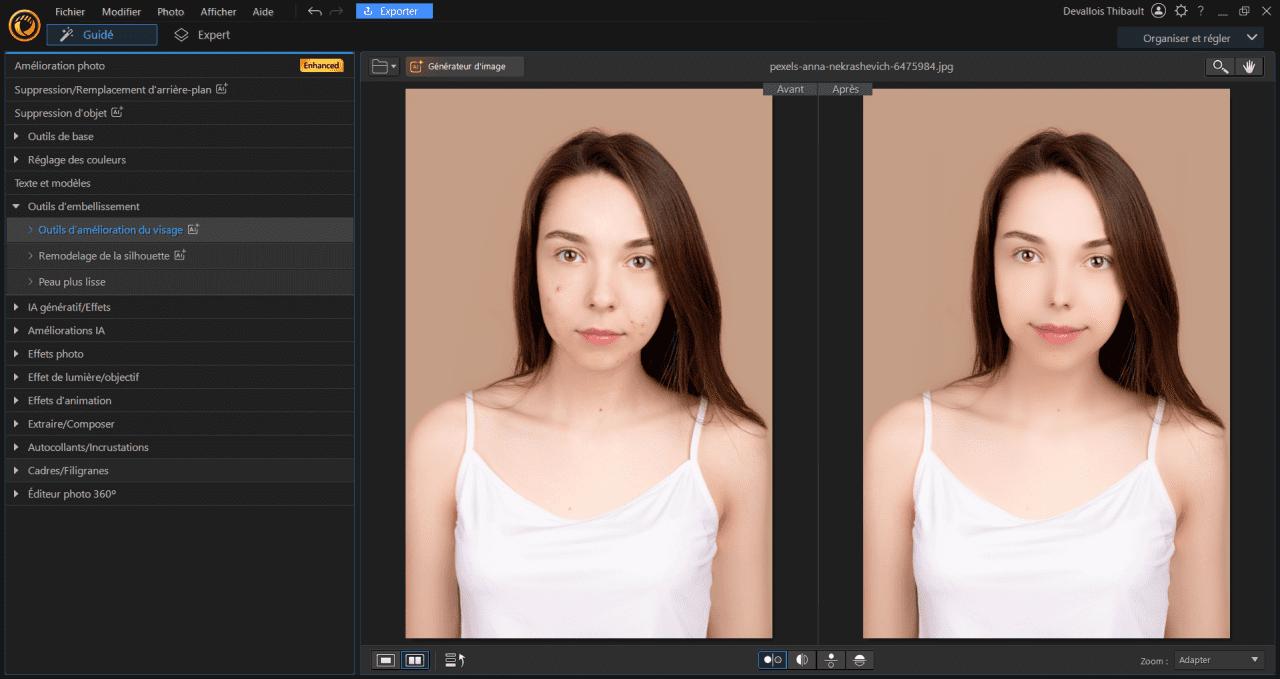Image resolution: width=1280 pixels, height=679 pixels.
Task: Click the split before/after compare icon
Action: [x=802, y=660]
